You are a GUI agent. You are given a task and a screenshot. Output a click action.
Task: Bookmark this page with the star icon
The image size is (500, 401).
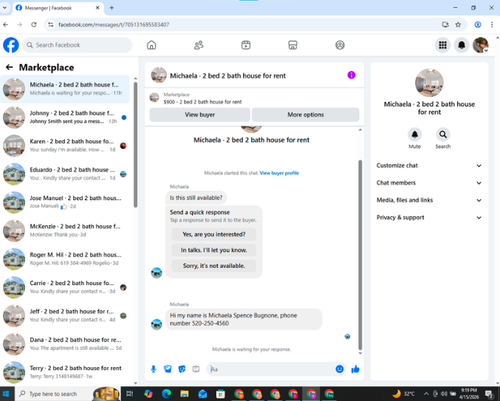tap(458, 25)
